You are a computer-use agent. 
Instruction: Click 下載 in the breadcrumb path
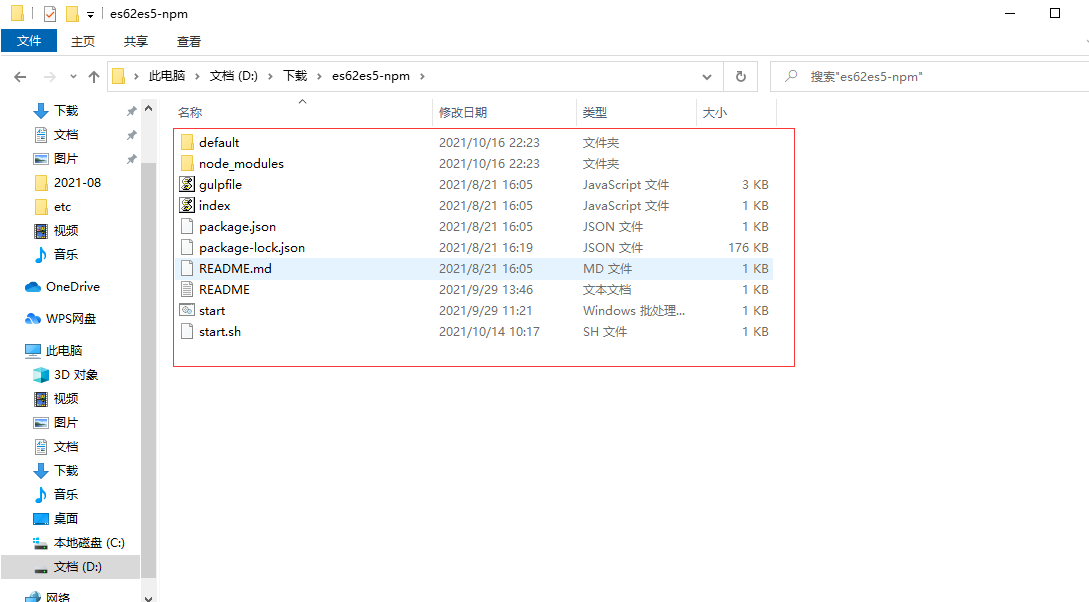tap(295, 76)
